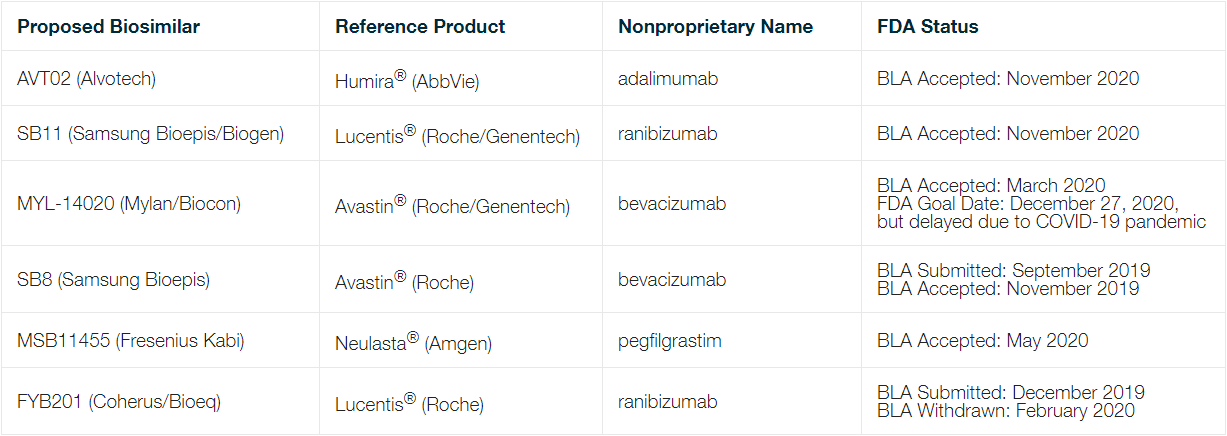
Task: Click the BLA Withdrawn: February 2020 text
Action: pyautogui.click(x=1006, y=410)
